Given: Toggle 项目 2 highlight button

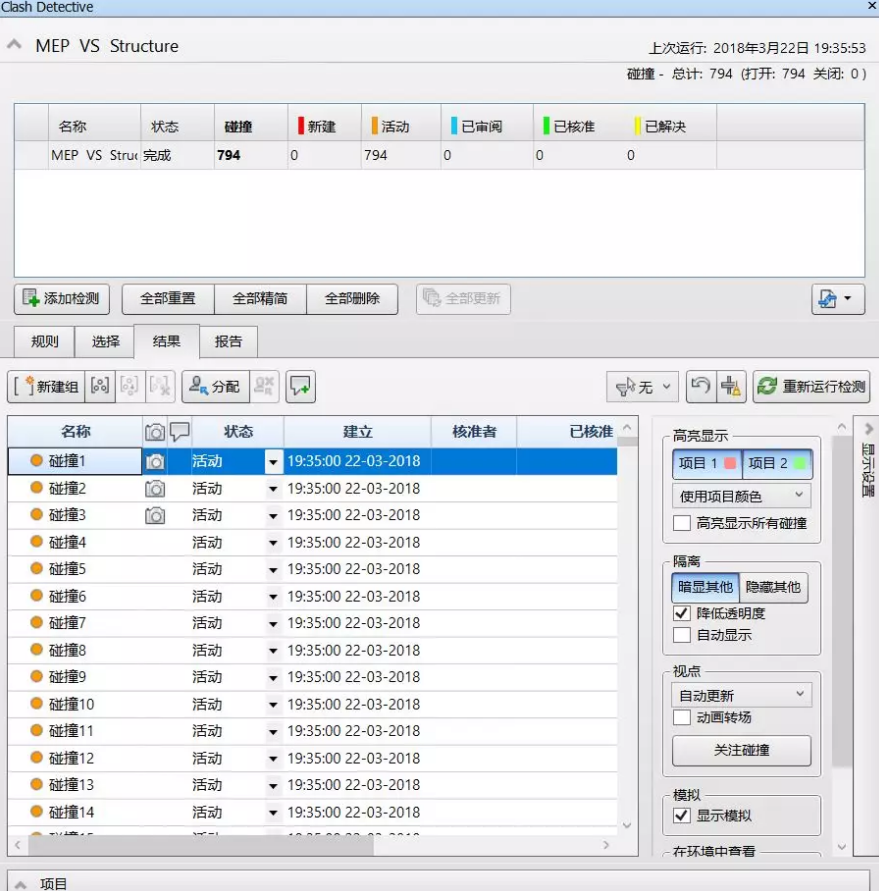Looking at the screenshot, I should click(777, 463).
